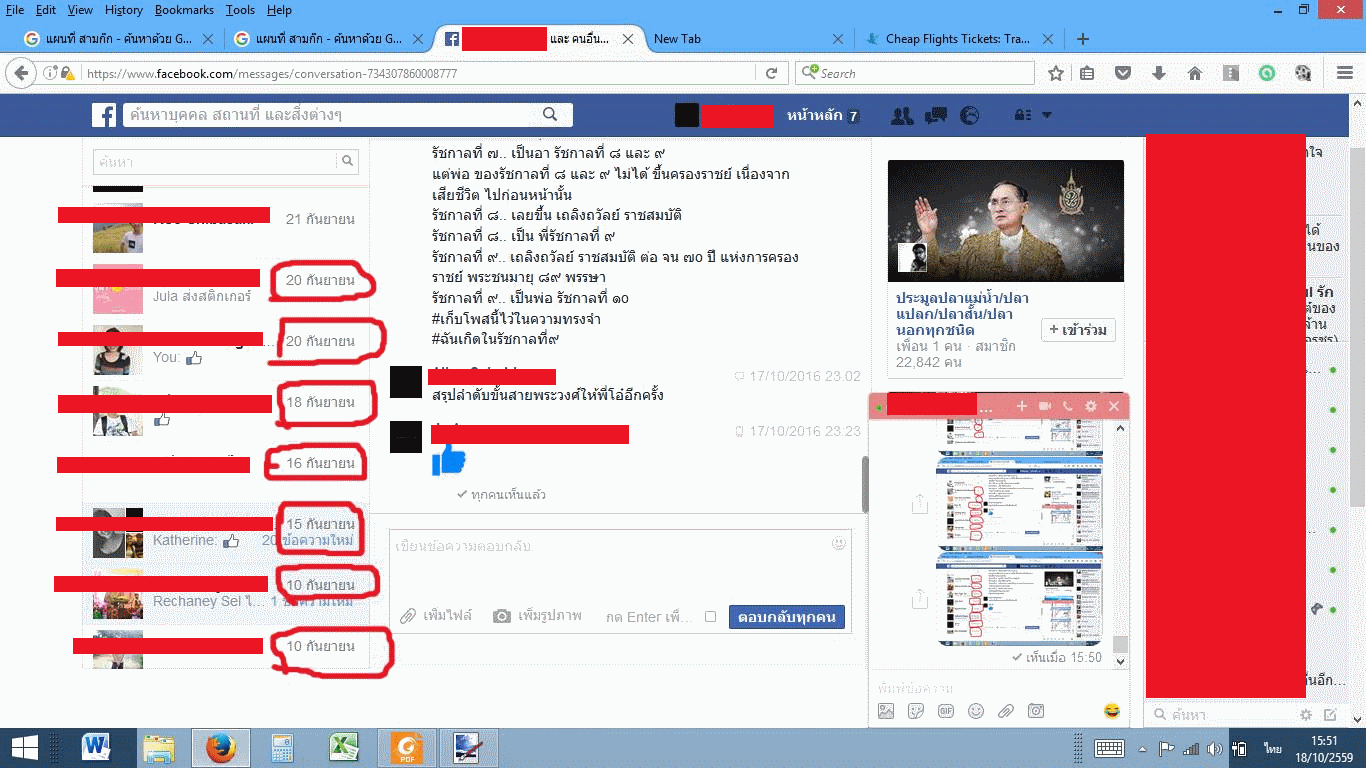The image size is (1366, 768).
Task: Open the Firefox hamburger menu
Action: 1345,73
